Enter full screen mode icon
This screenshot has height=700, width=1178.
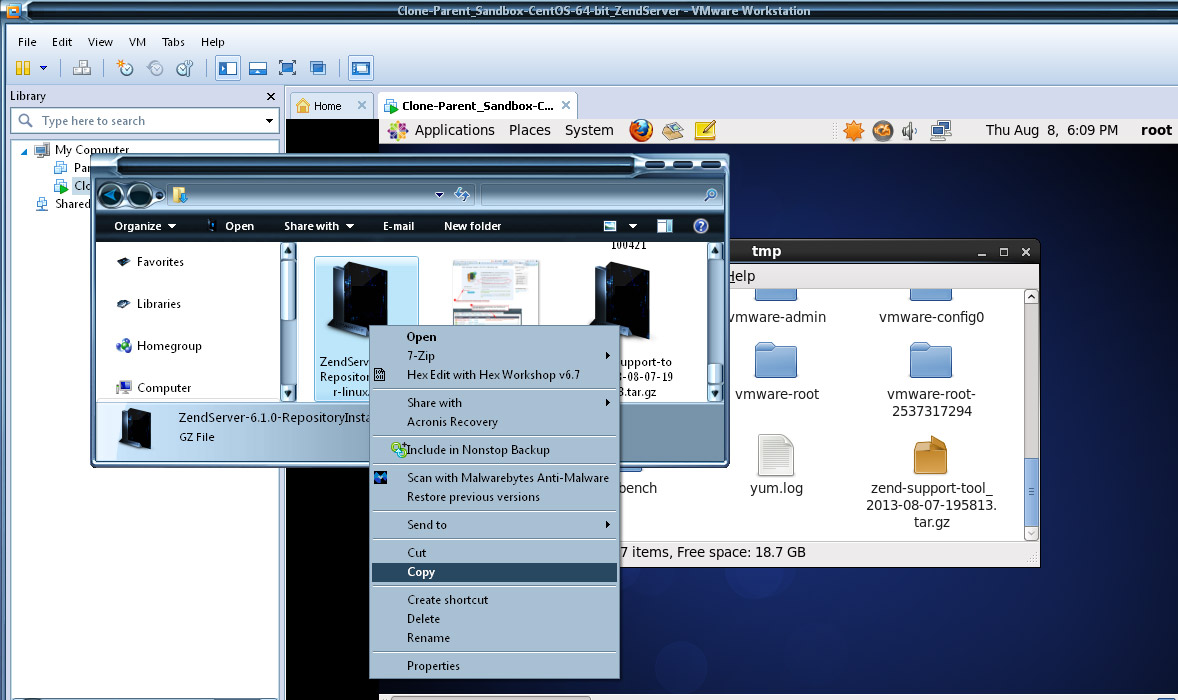tap(287, 68)
